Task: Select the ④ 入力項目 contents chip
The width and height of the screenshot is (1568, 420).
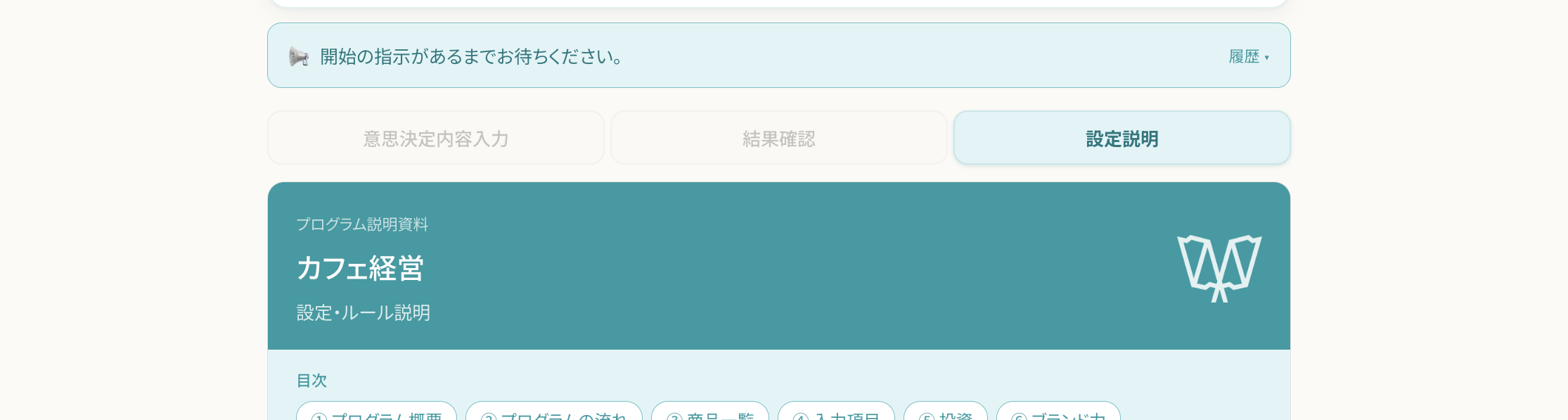Action: [836, 412]
